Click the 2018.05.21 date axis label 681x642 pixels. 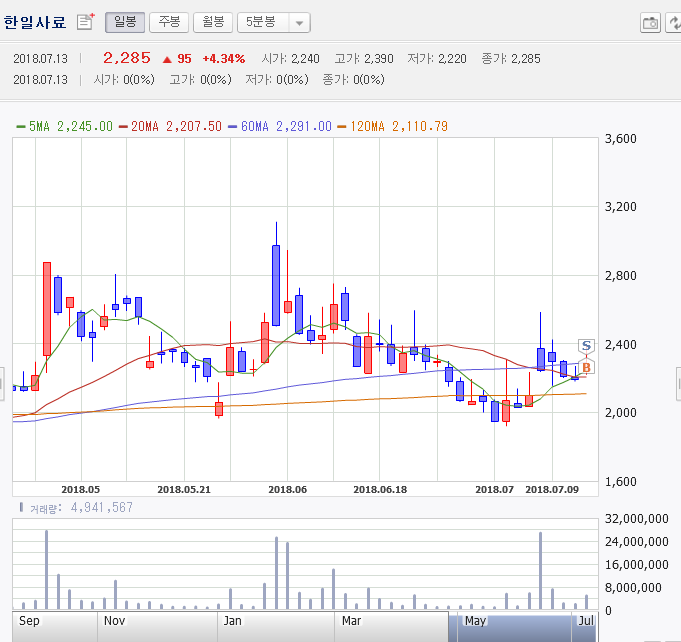(184, 490)
